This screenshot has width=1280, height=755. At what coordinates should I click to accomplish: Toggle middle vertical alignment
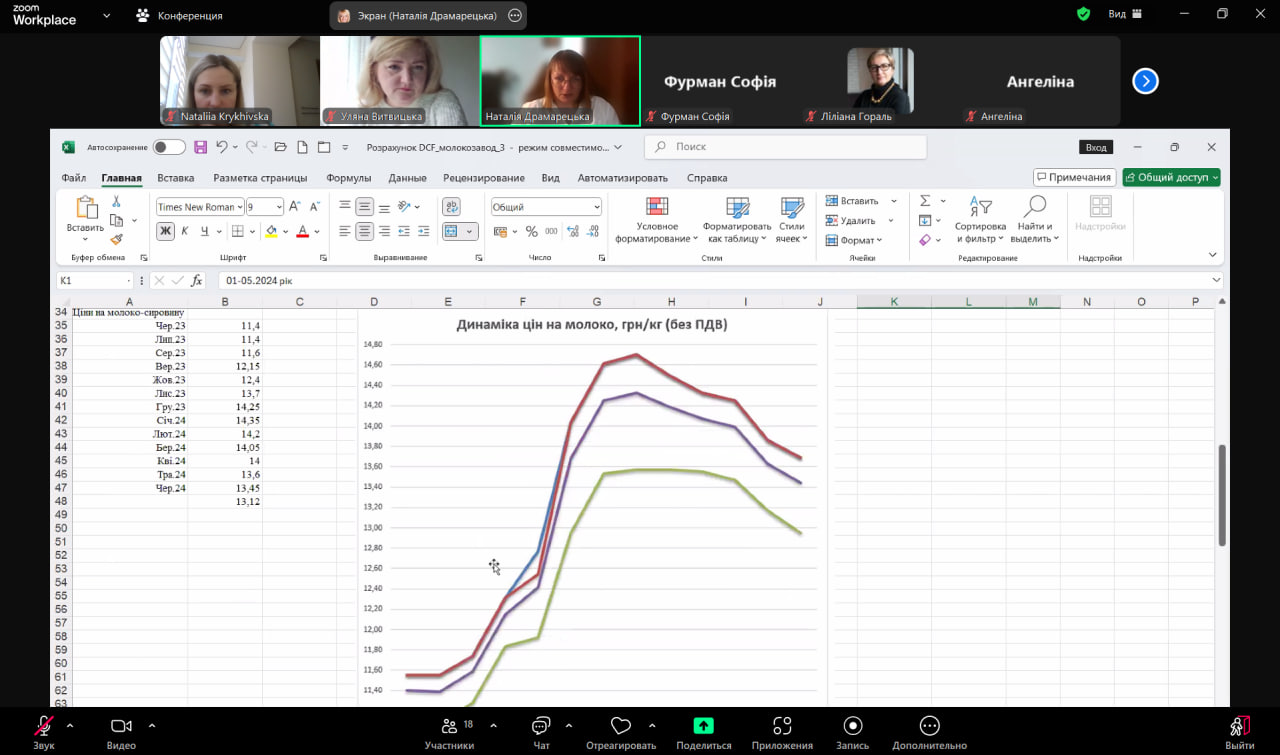pos(365,207)
